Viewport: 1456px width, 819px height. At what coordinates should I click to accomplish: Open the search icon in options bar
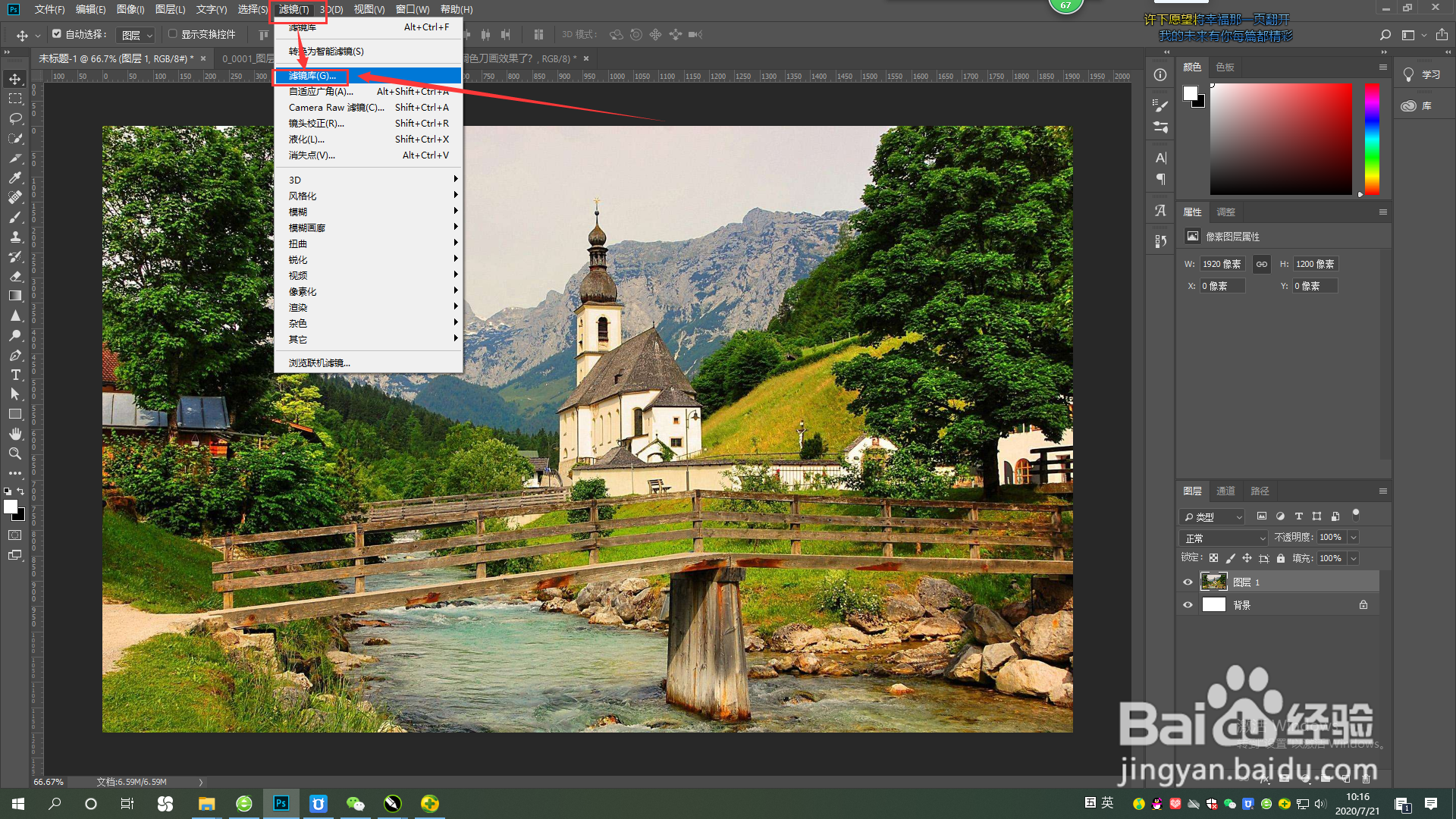(x=1385, y=35)
